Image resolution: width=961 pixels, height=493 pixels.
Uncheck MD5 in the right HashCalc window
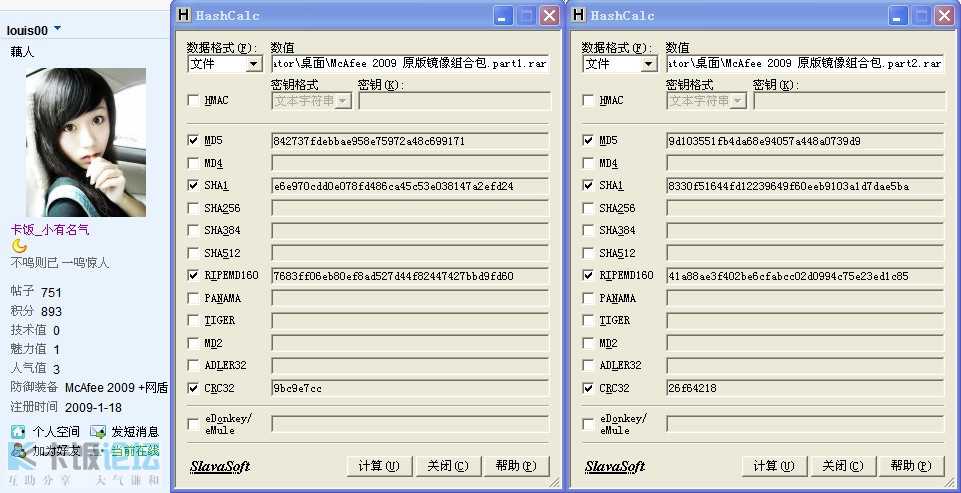(588, 140)
